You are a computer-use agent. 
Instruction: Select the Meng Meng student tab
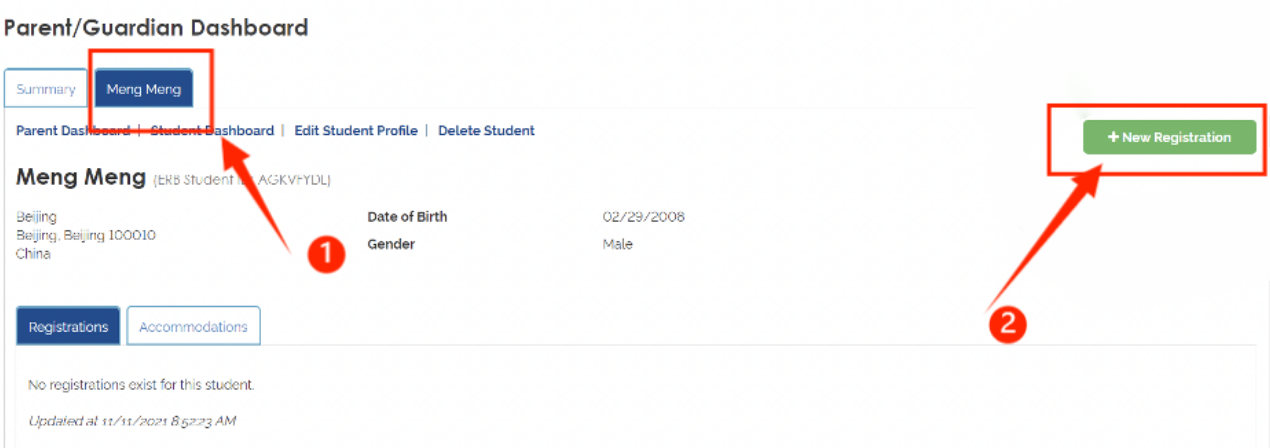click(143, 89)
